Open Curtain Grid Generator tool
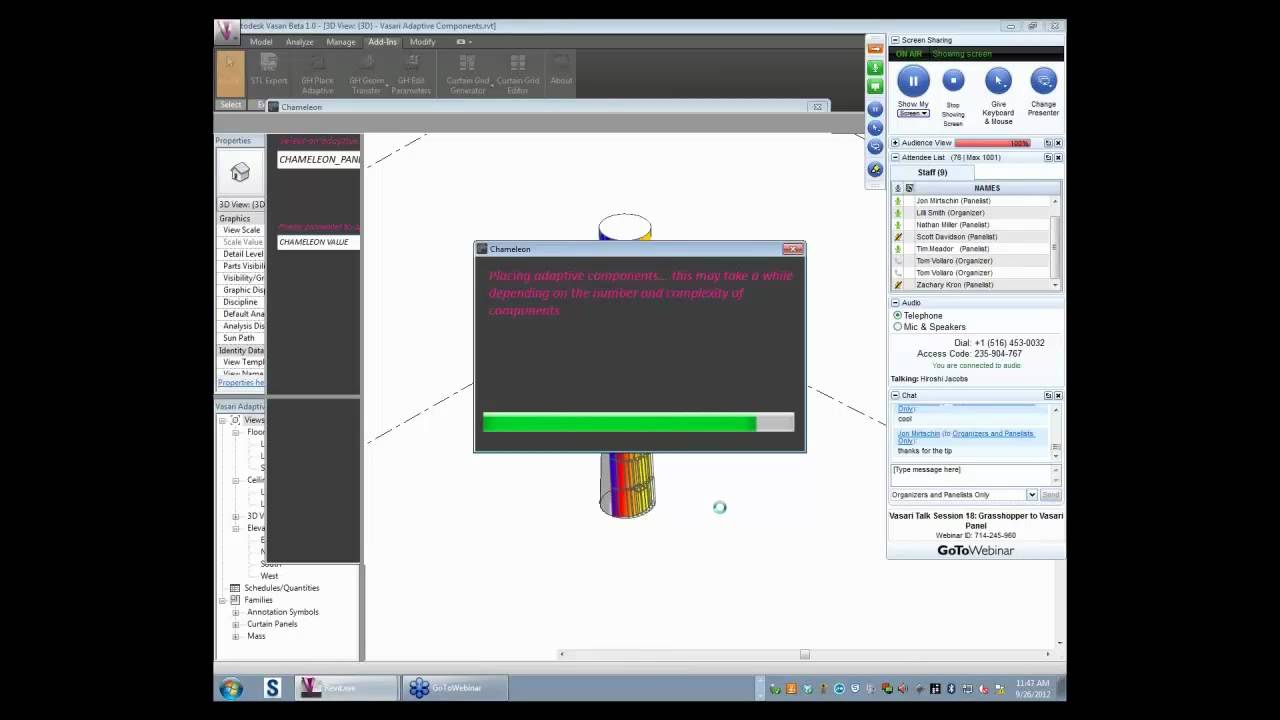The height and width of the screenshot is (720, 1280). click(x=467, y=64)
